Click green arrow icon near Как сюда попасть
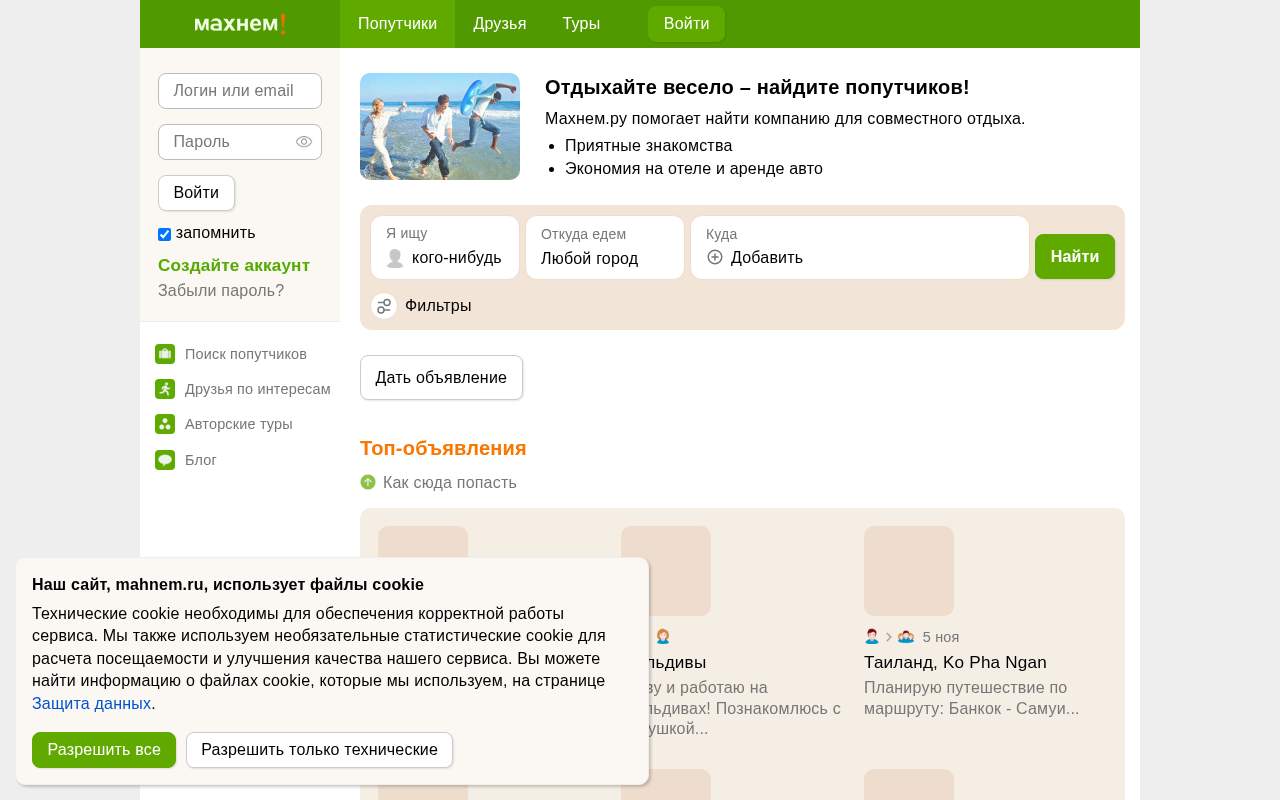Image resolution: width=1280 pixels, height=800 pixels. click(368, 482)
